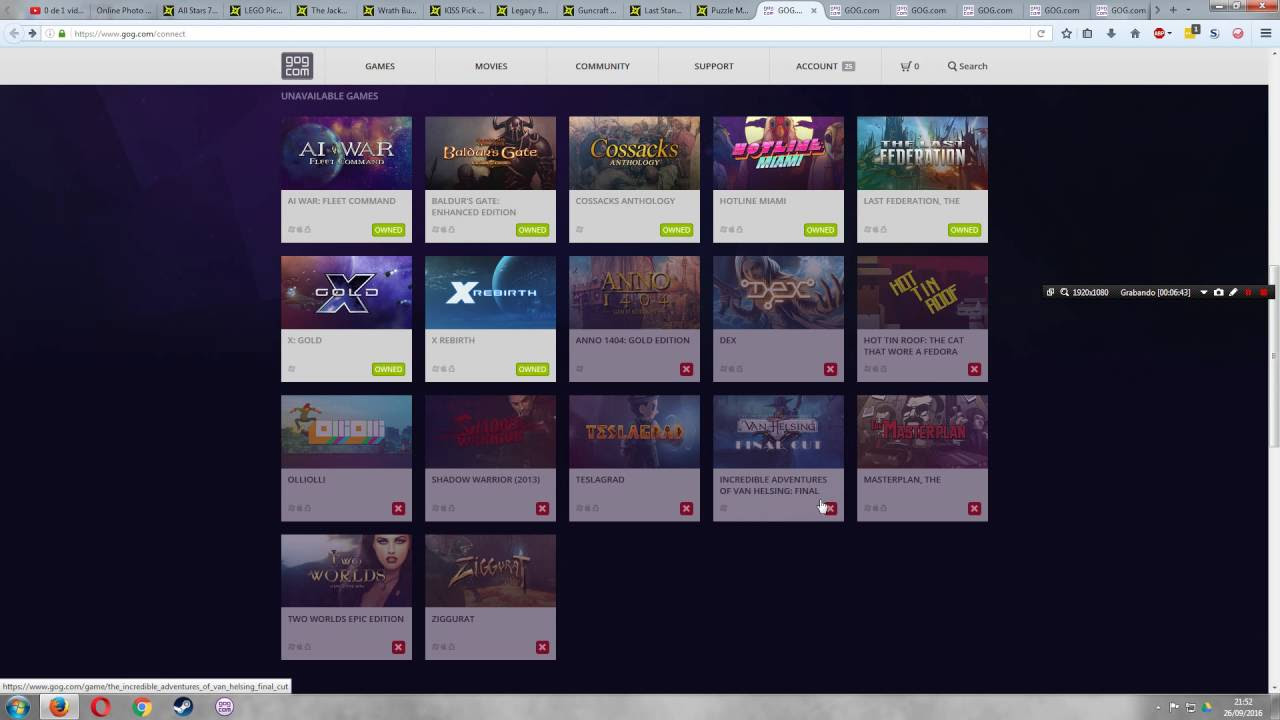Click browser forward button

click(32, 33)
